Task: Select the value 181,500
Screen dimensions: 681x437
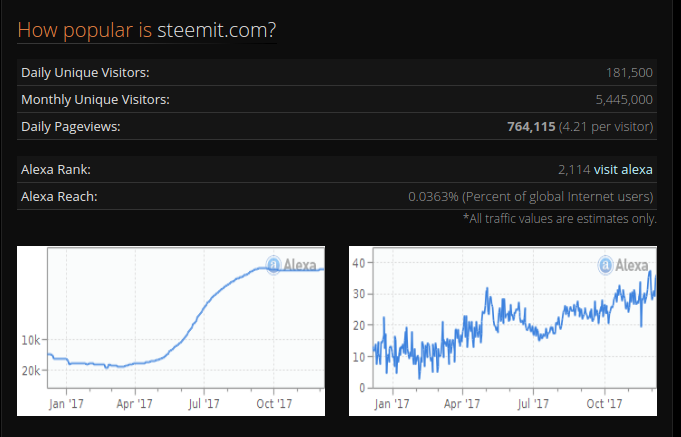Action: [629, 73]
